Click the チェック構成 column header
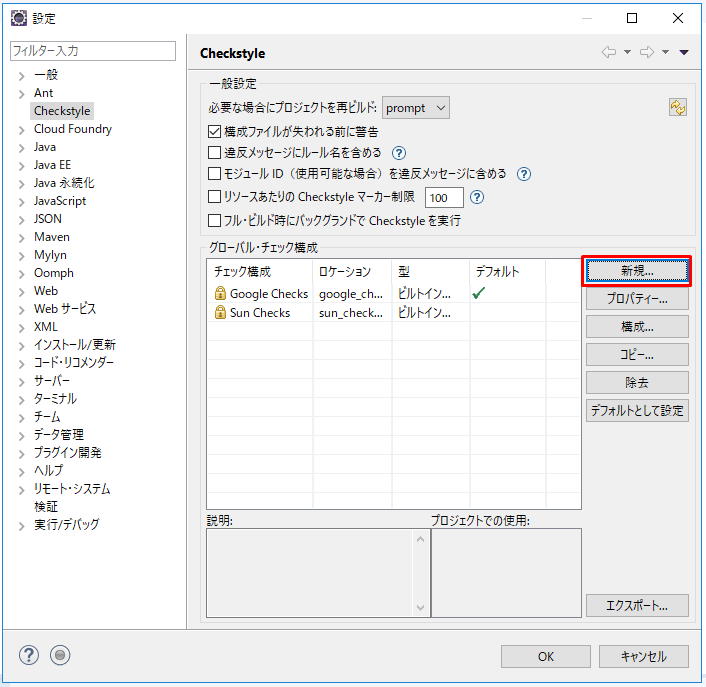Image resolution: width=706 pixels, height=687 pixels. click(260, 271)
